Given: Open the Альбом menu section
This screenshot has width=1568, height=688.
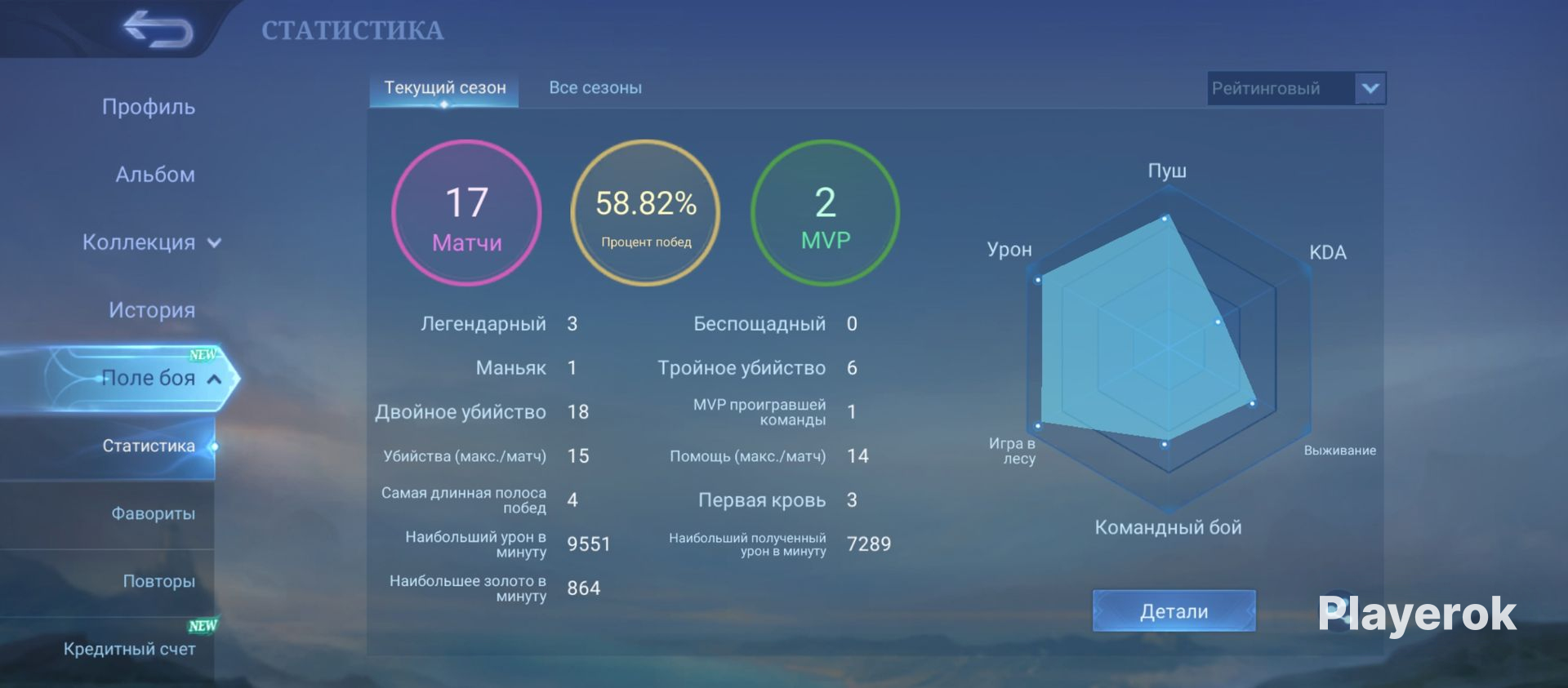Looking at the screenshot, I should coord(155,175).
